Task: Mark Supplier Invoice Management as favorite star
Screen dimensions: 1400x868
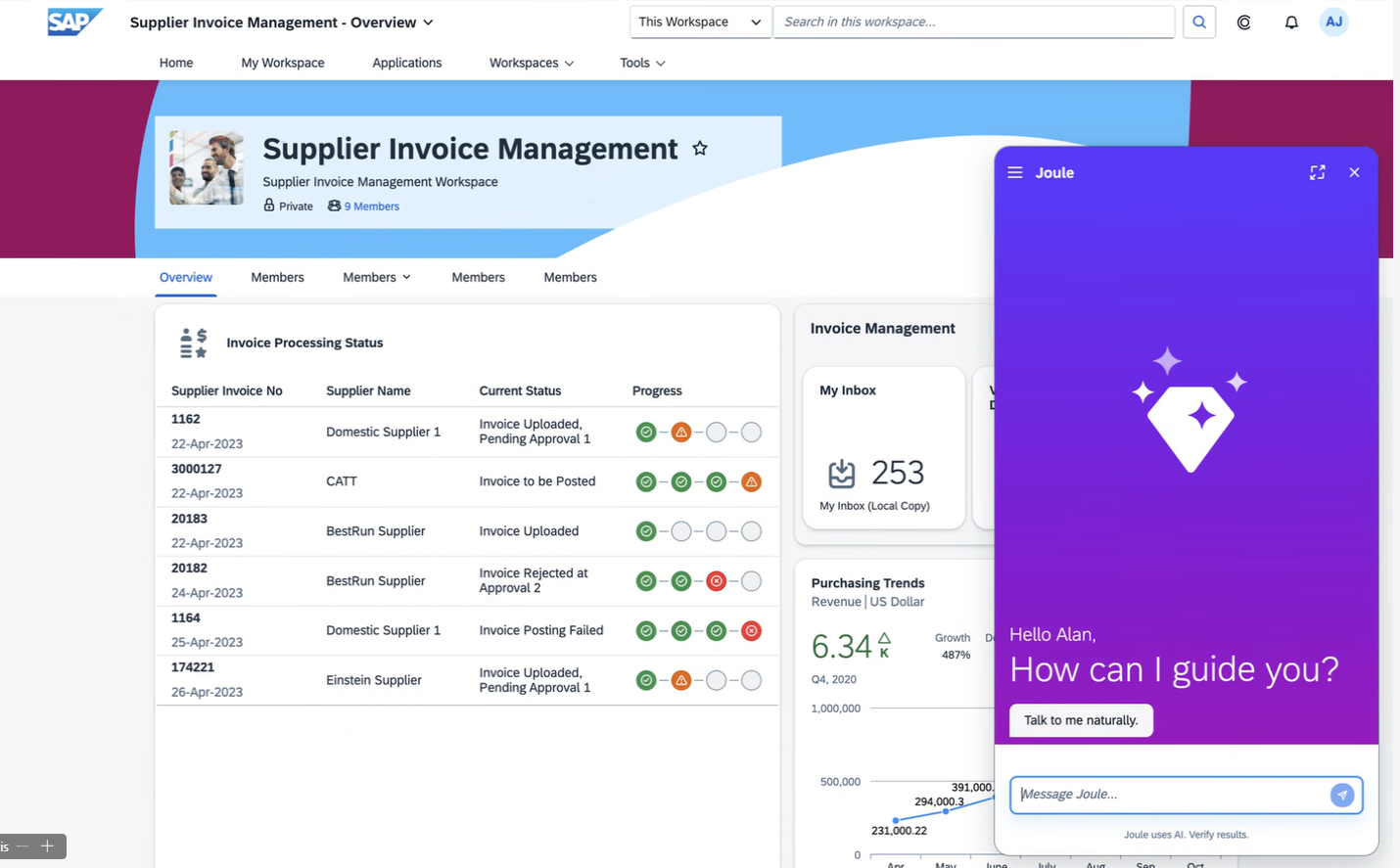Action: 700,149
